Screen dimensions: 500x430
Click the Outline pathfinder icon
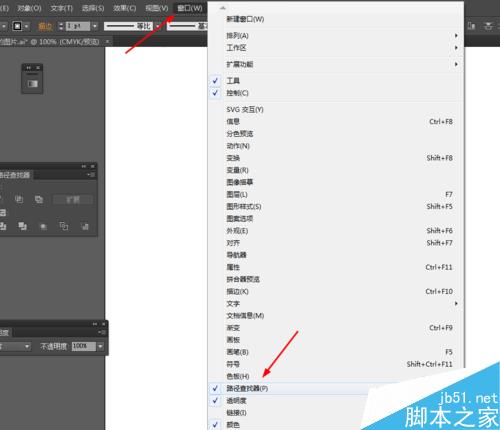tap(64, 226)
